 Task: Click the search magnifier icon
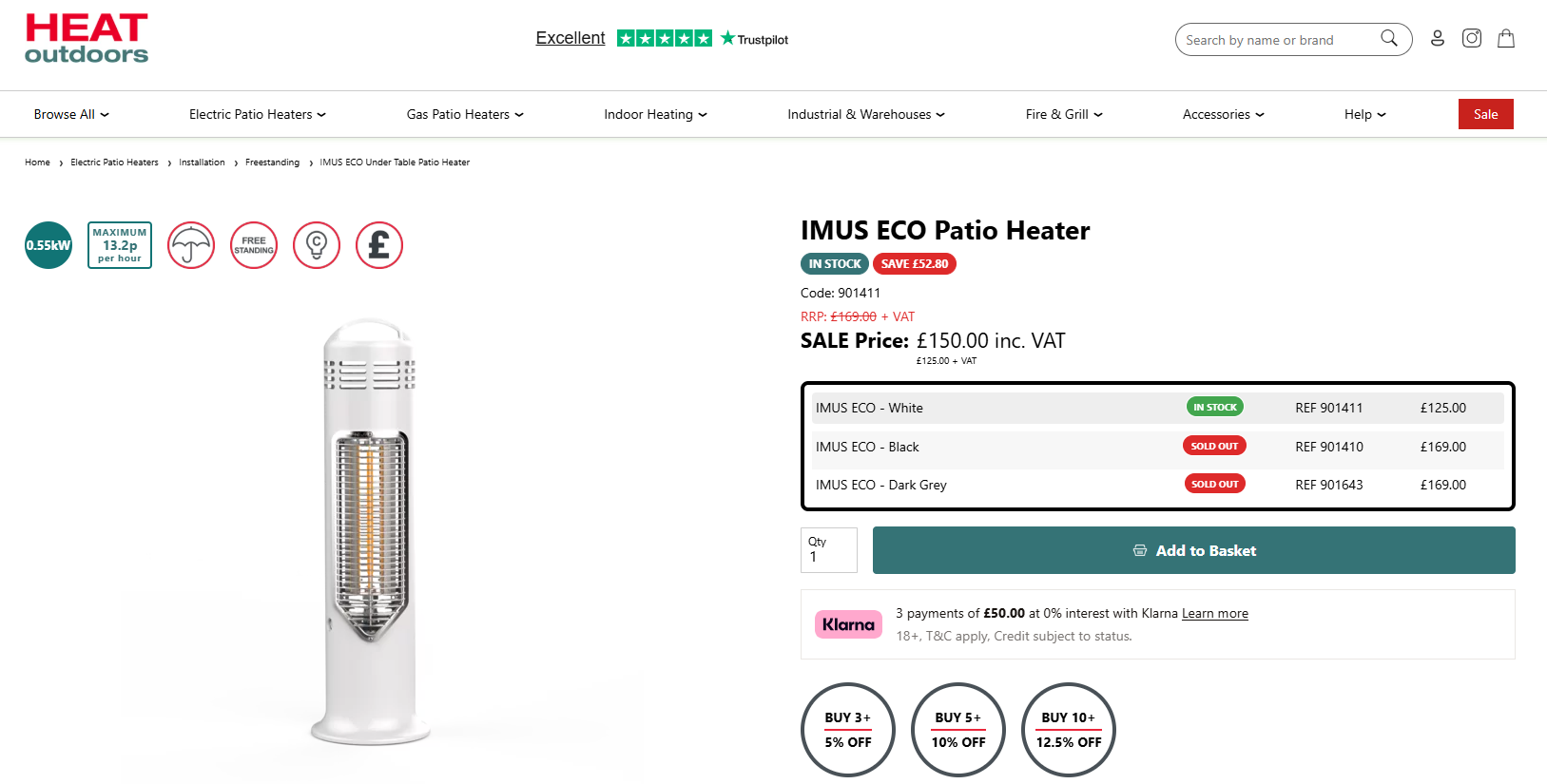[x=1389, y=38]
